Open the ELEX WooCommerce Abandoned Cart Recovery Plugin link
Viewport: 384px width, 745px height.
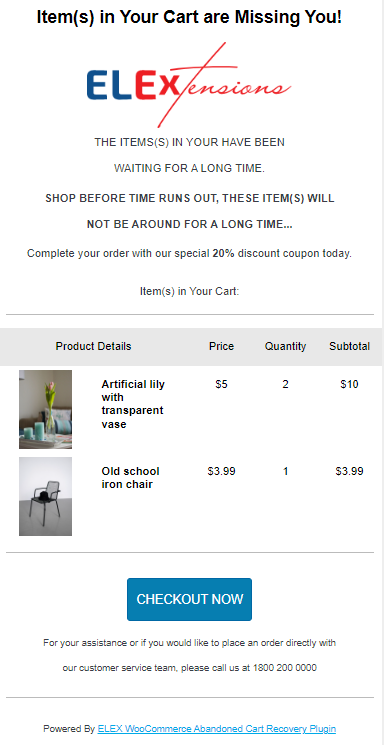coord(217,728)
